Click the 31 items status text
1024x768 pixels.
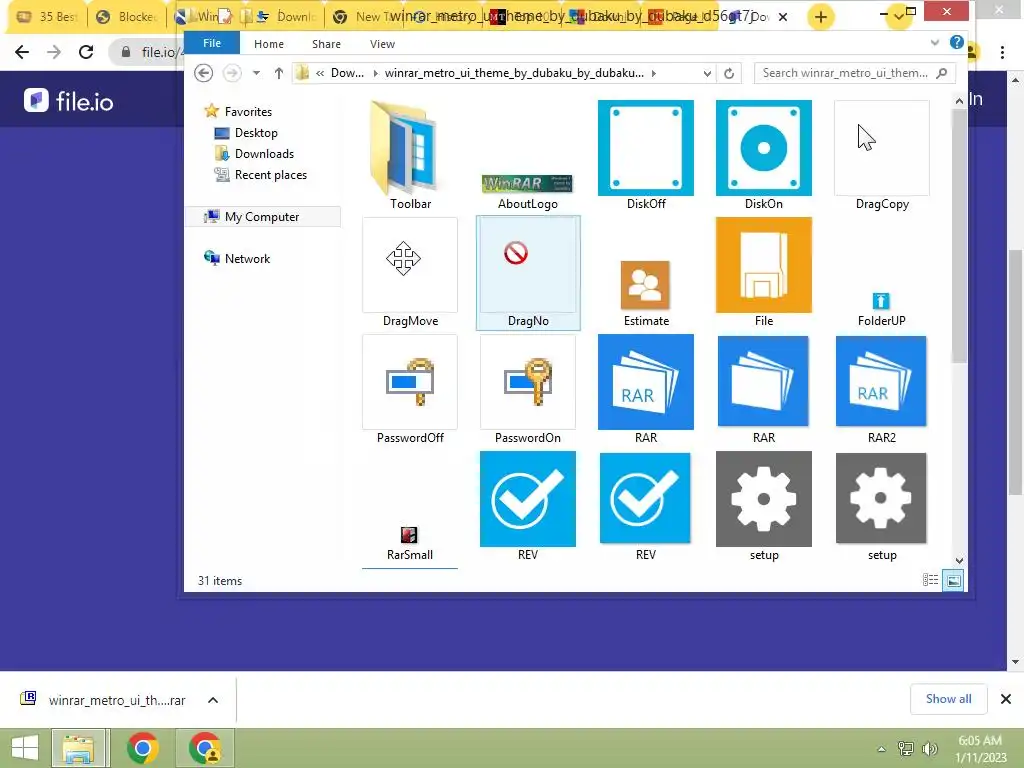219,581
